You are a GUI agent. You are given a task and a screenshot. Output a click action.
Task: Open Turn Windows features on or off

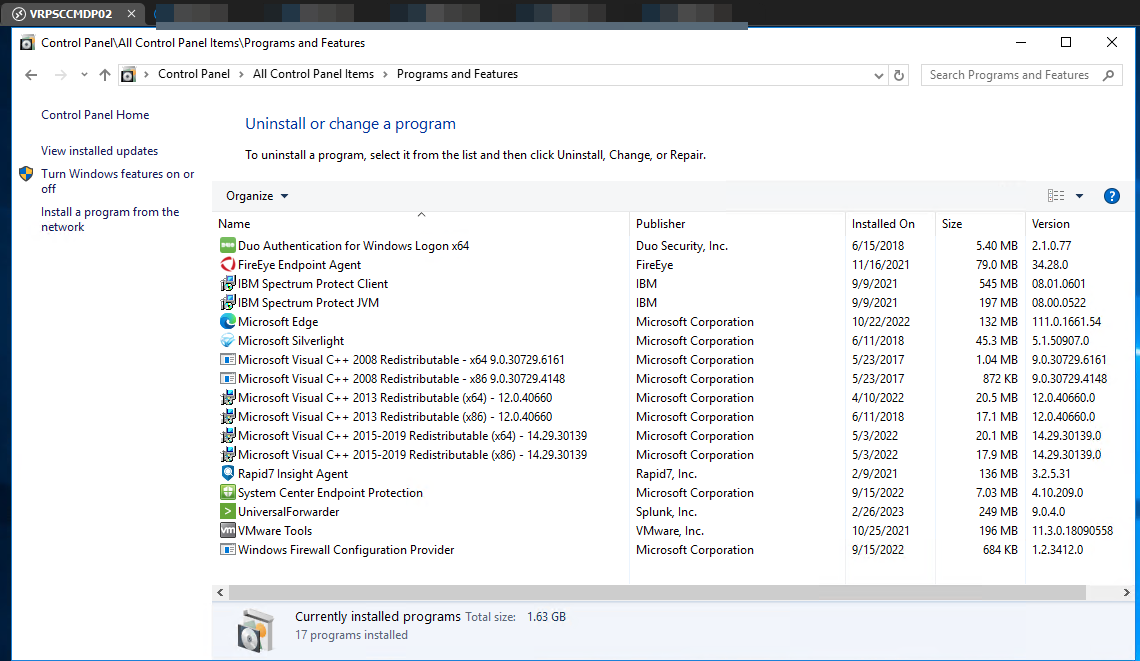click(118, 181)
